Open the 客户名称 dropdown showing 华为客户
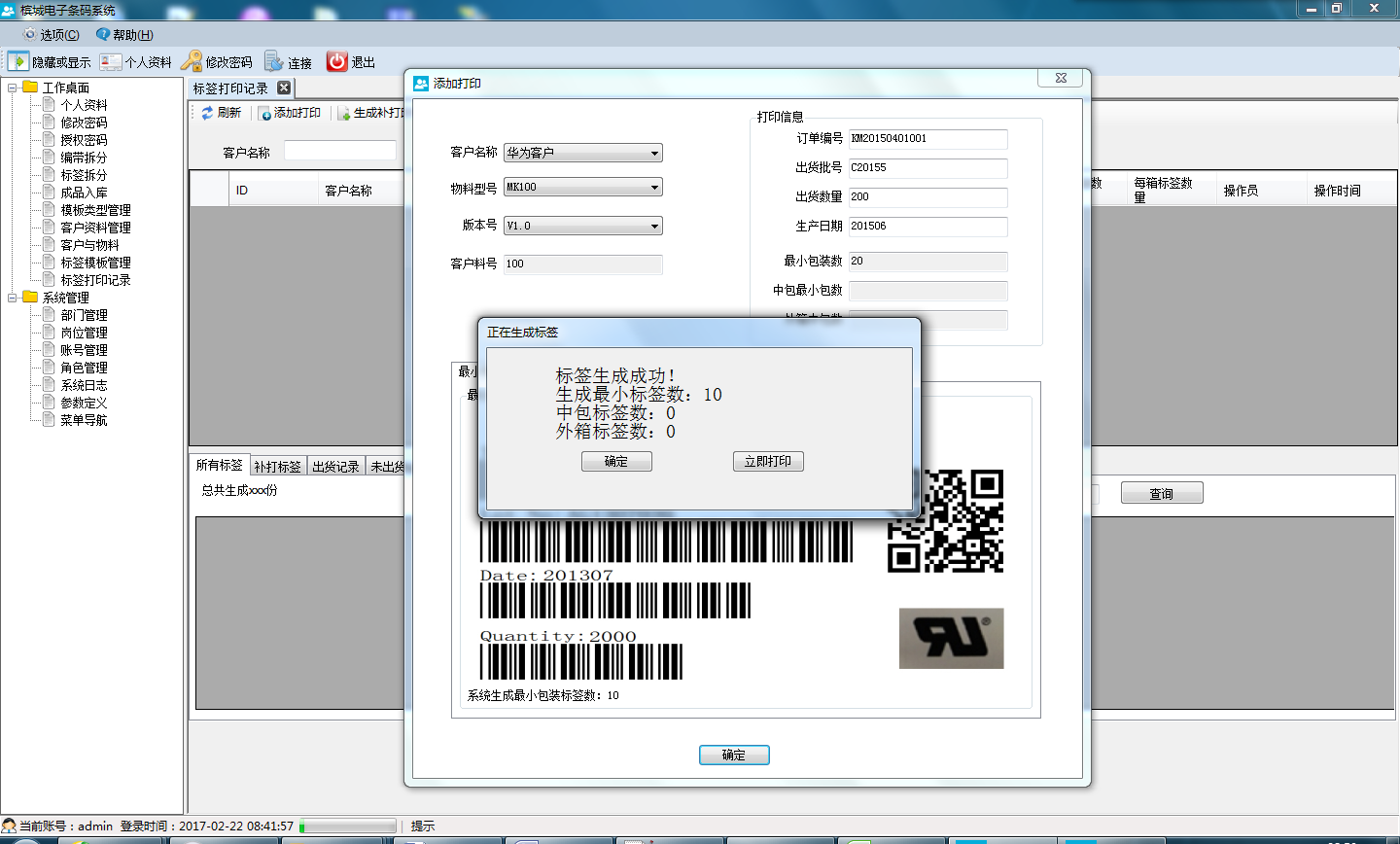The height and width of the screenshot is (844, 1400). click(x=654, y=154)
